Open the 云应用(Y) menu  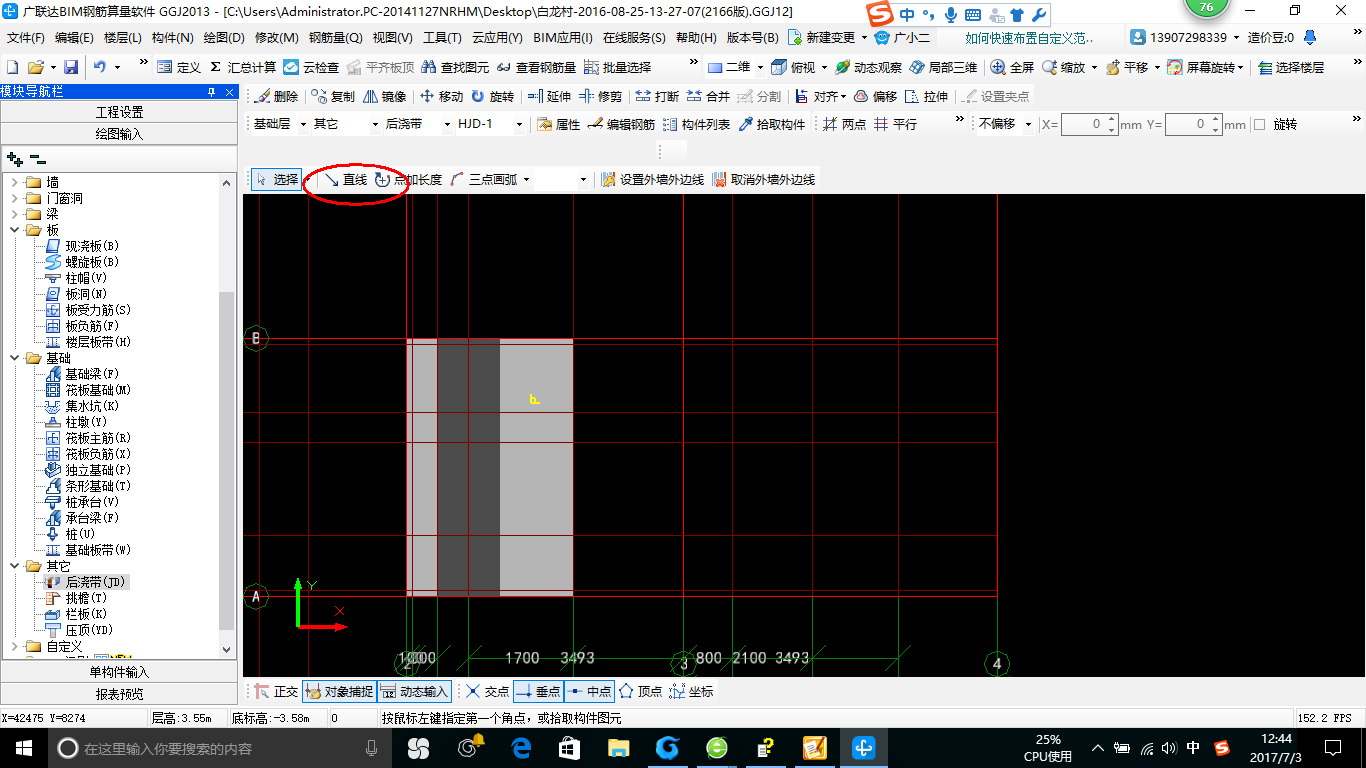click(x=497, y=38)
